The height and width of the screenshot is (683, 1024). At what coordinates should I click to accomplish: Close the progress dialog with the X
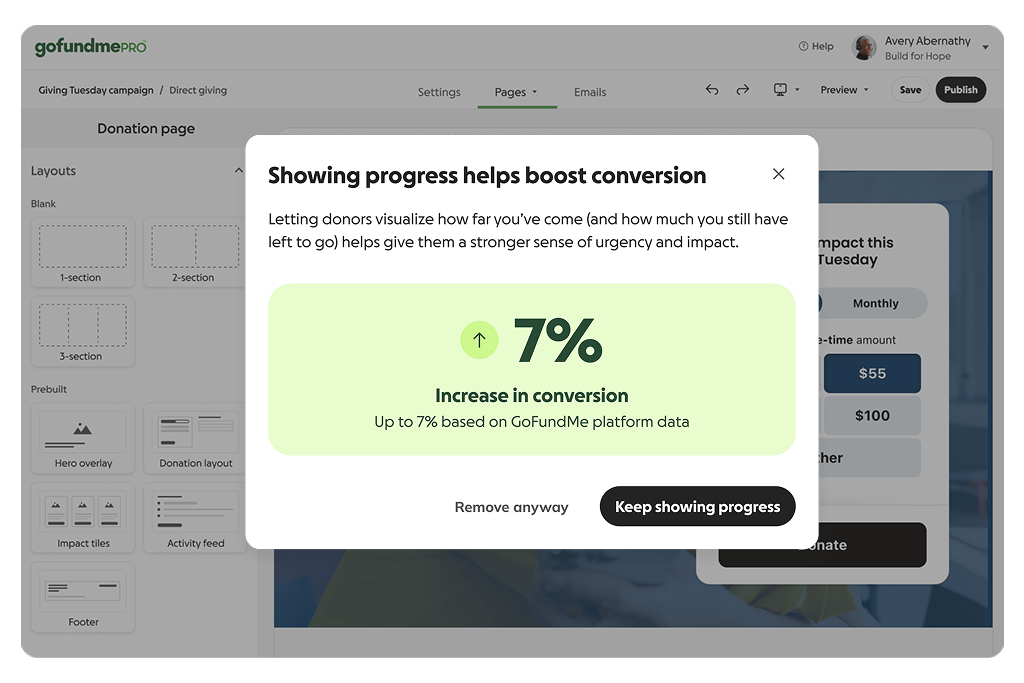778,174
